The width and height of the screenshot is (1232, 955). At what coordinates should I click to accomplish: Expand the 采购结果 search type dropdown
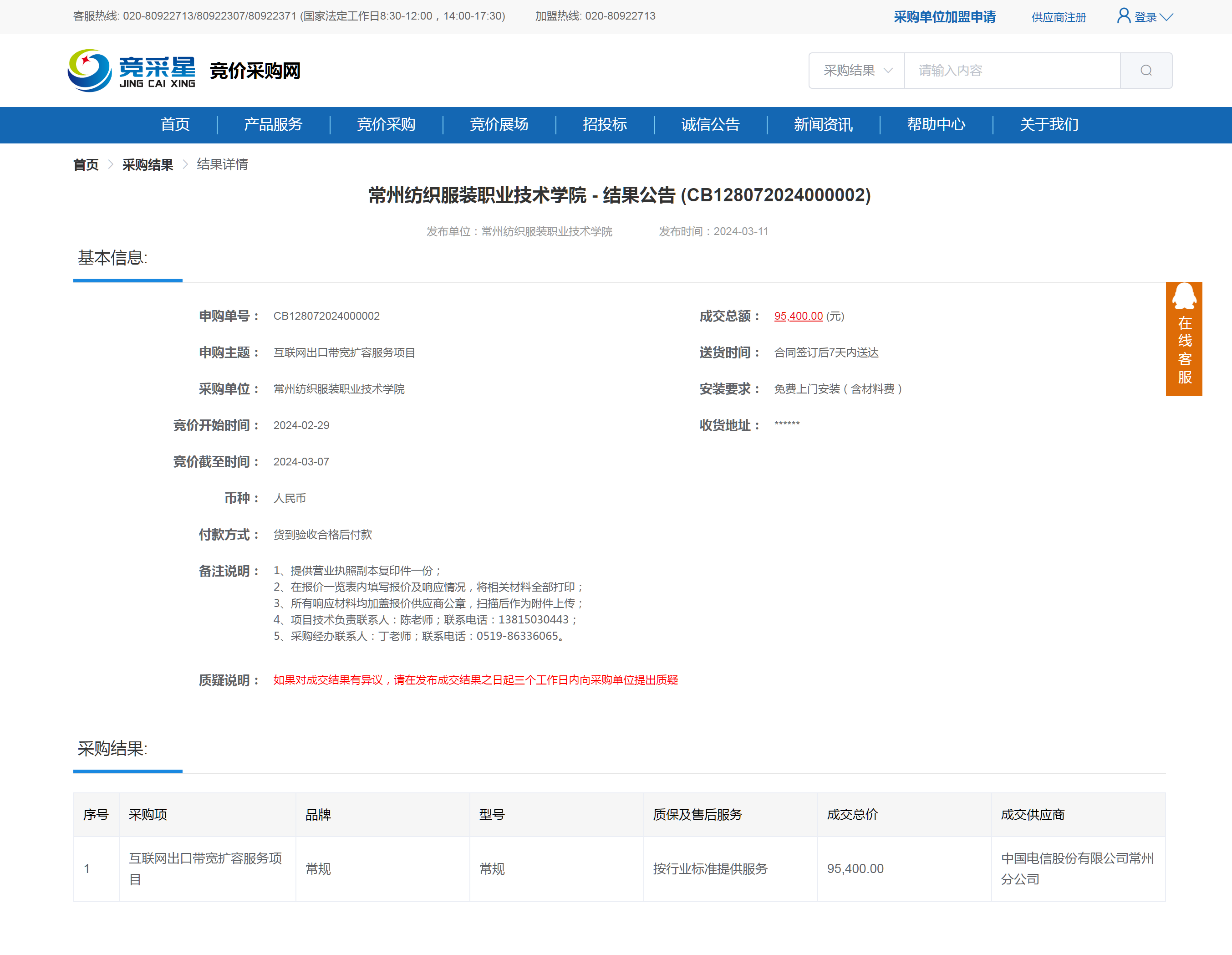click(x=856, y=71)
